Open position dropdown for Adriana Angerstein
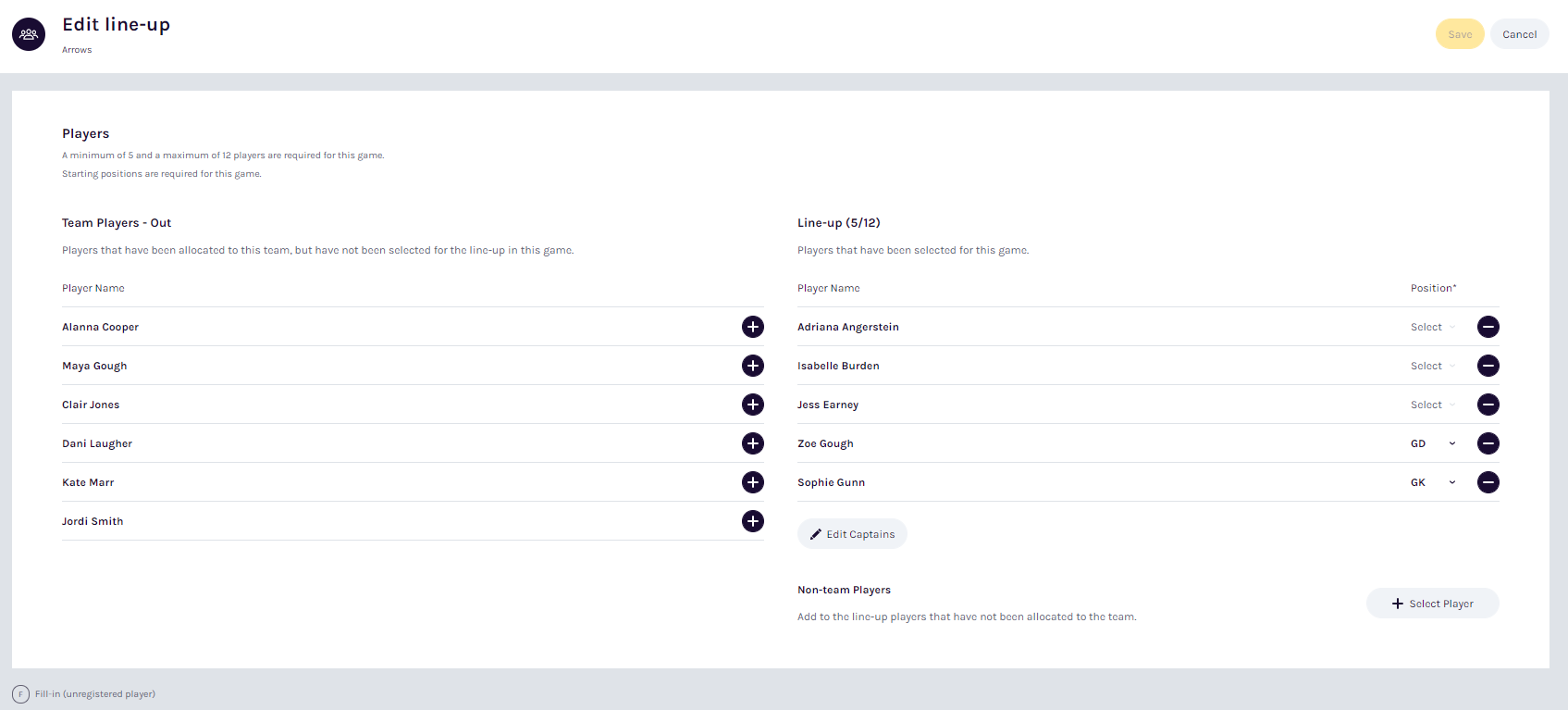This screenshot has width=1568, height=710. pos(1433,327)
